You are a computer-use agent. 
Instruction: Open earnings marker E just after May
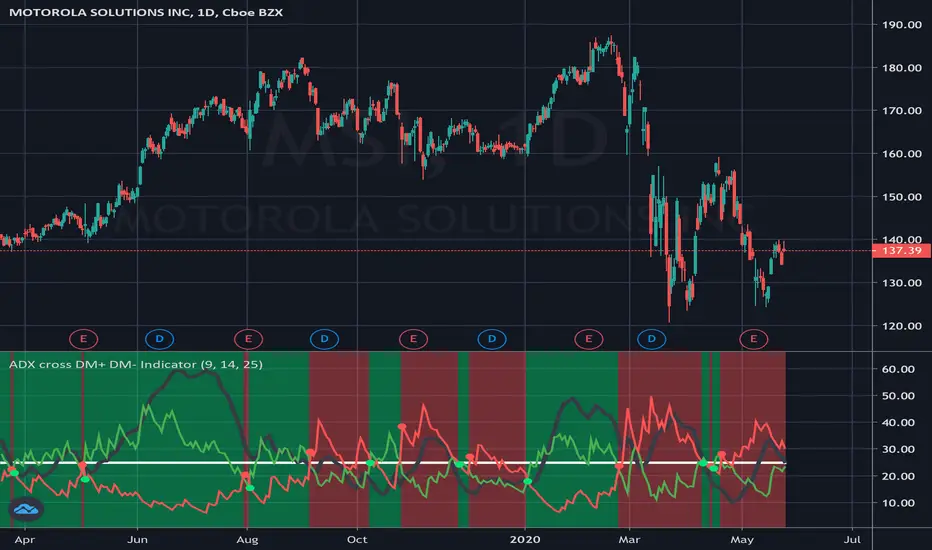[x=754, y=339]
